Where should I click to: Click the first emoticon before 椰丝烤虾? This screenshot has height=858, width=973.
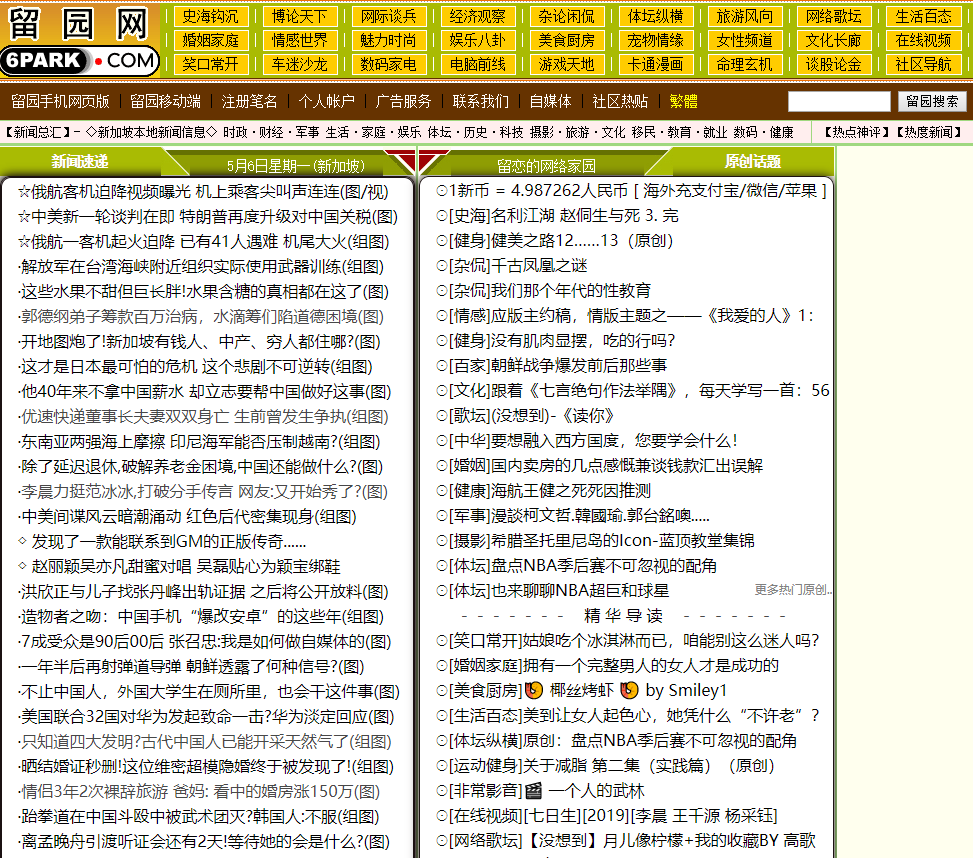[x=533, y=691]
